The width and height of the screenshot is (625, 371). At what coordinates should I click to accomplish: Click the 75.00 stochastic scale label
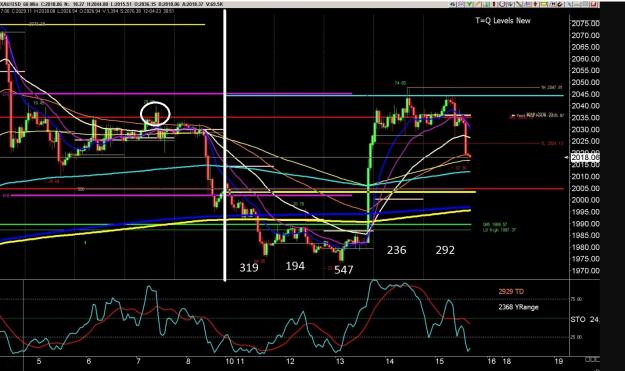576,299
